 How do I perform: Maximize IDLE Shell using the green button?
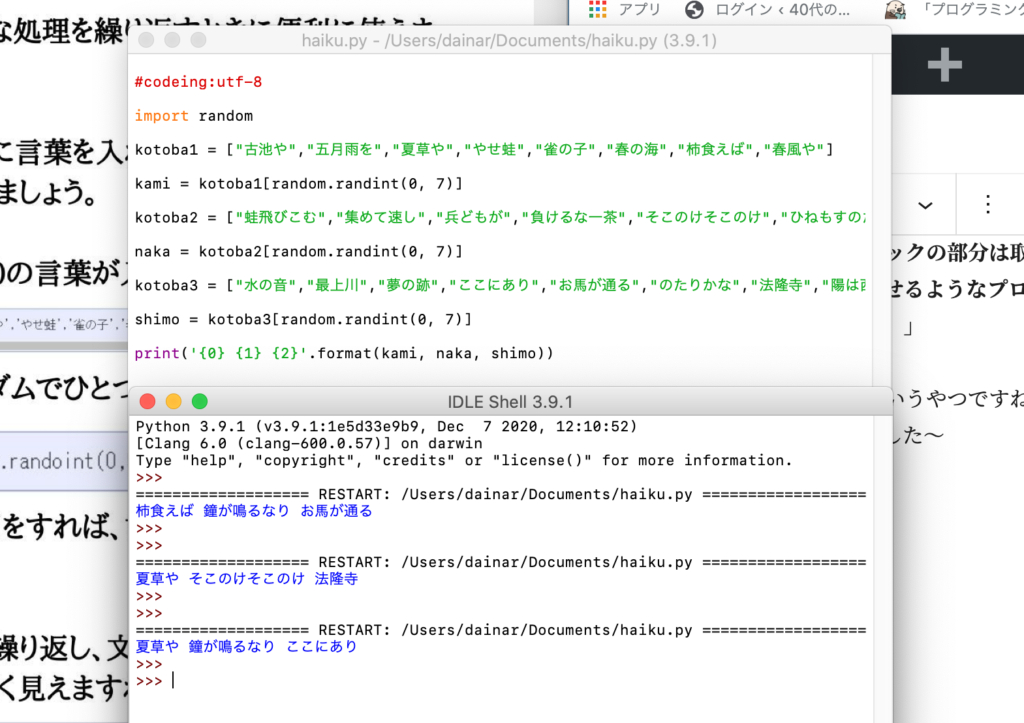click(x=200, y=402)
